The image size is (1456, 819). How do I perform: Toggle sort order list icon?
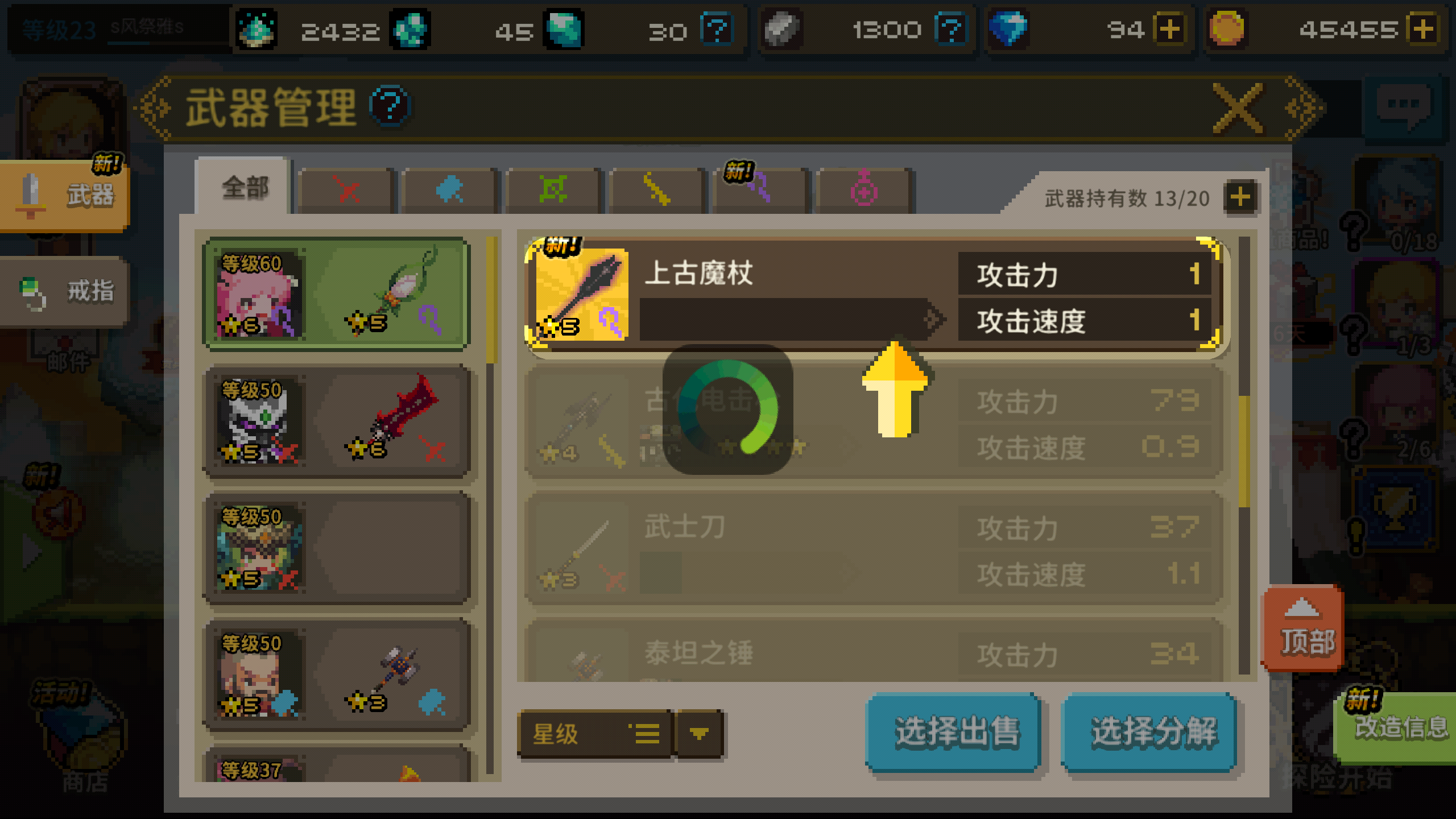[x=644, y=734]
